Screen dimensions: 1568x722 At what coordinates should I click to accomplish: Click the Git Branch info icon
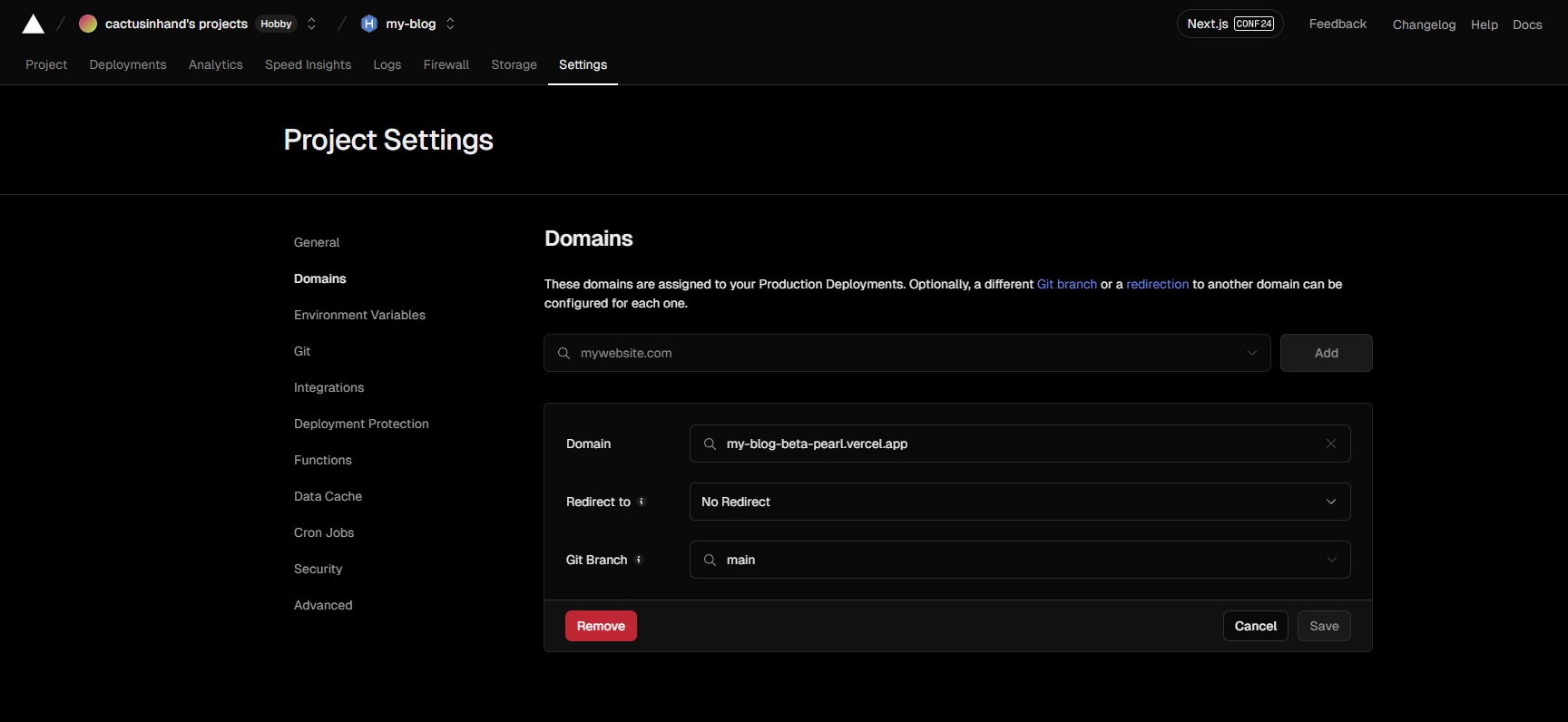tap(639, 560)
